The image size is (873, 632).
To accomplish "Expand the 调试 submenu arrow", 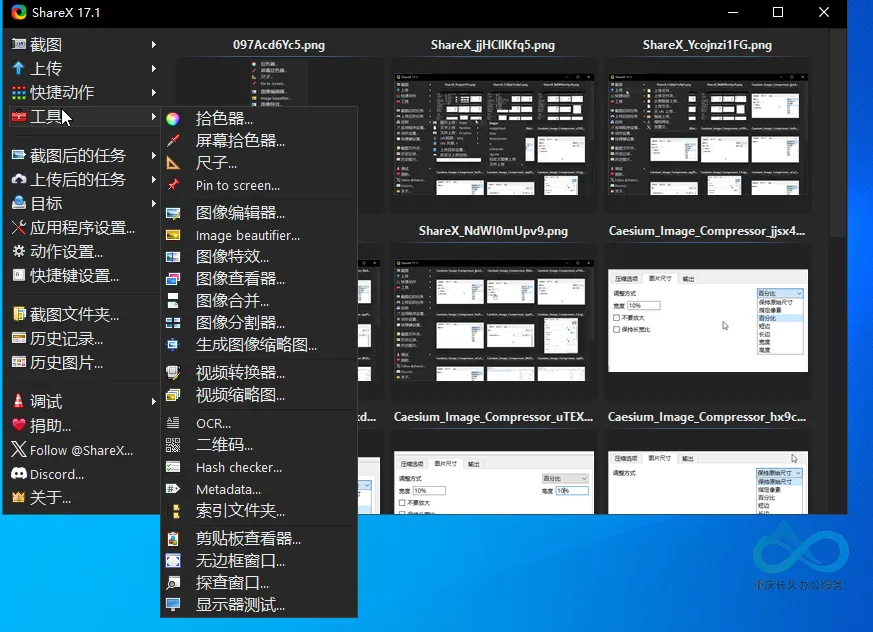I will [x=153, y=401].
